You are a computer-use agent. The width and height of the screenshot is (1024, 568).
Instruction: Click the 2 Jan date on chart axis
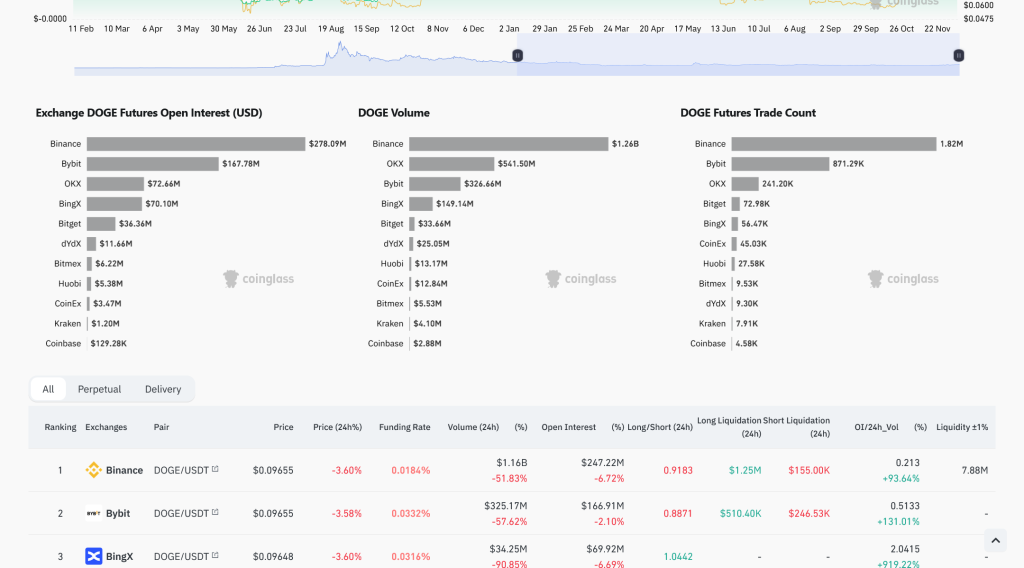click(509, 29)
